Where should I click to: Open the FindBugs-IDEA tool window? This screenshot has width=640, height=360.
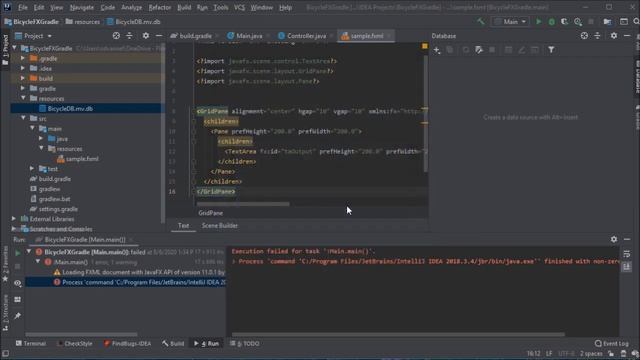[127, 344]
